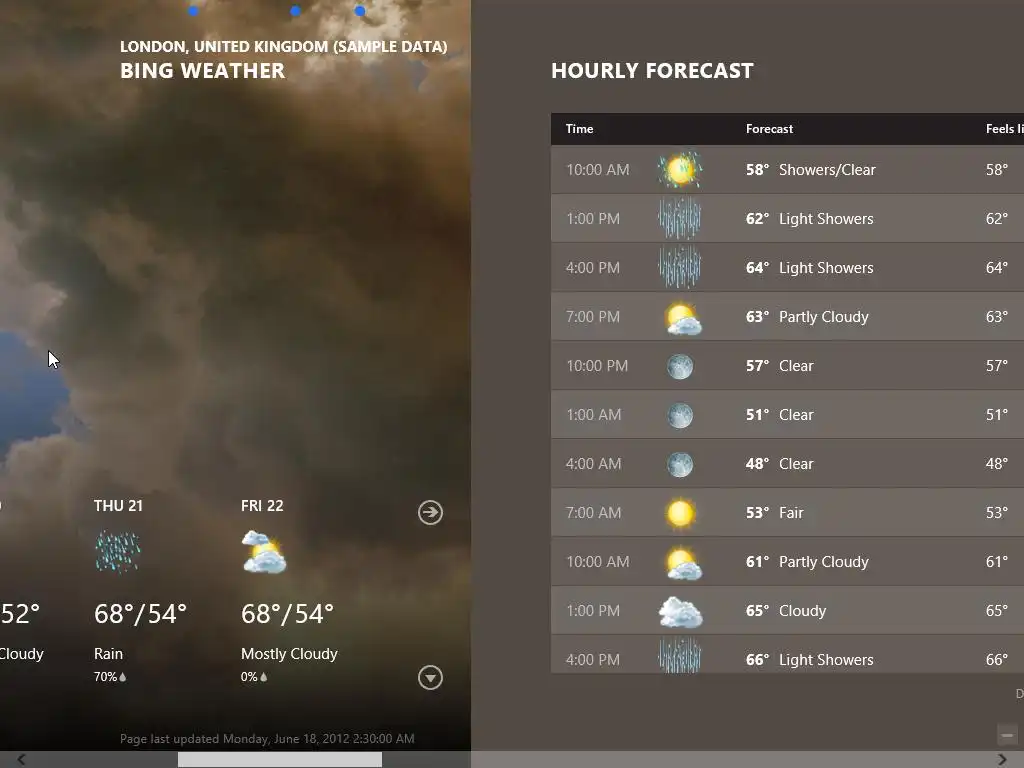Viewport: 1024px width, 768px height.
Task: Select the 53° Fair forecast text
Action: pyautogui.click(x=775, y=513)
